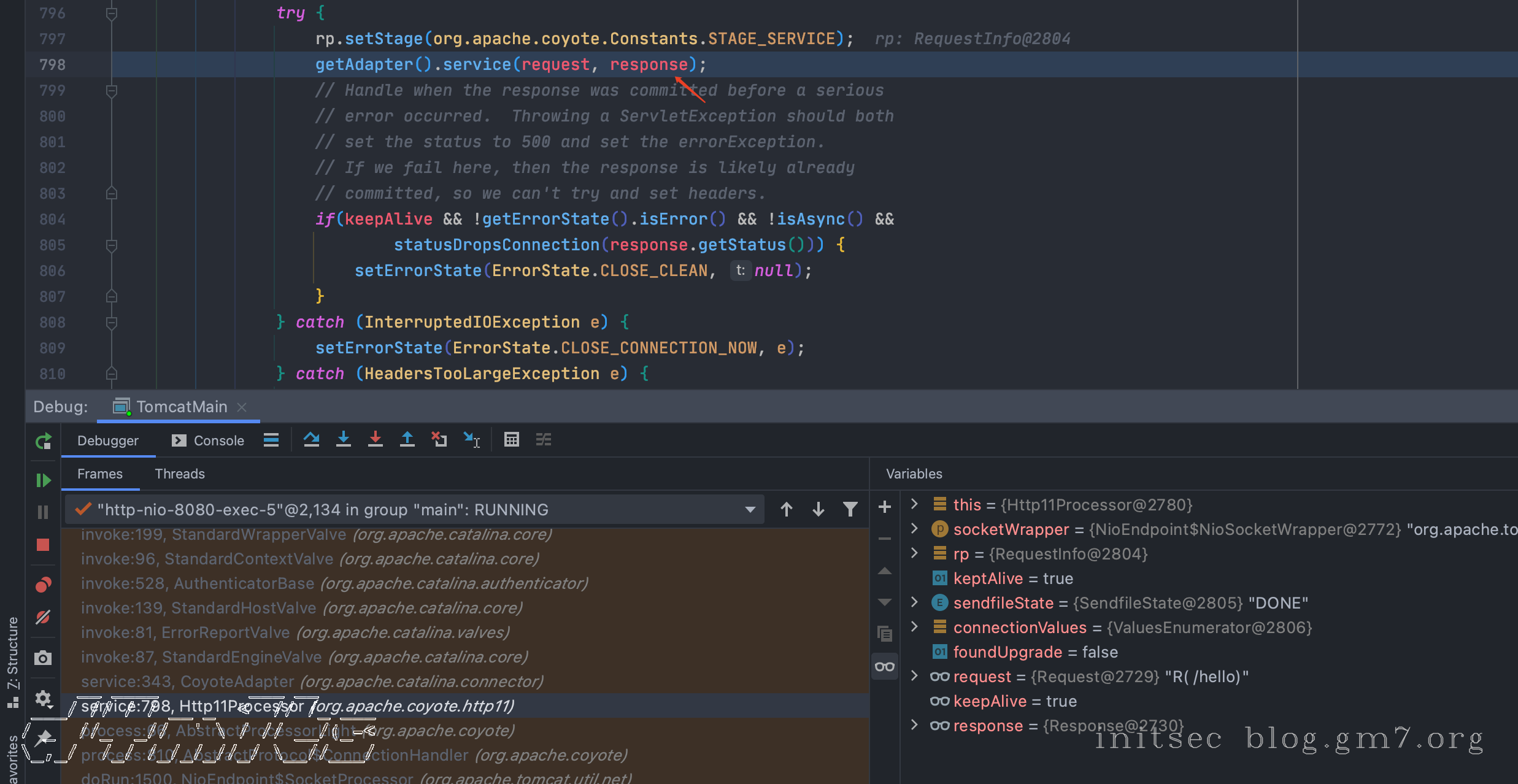Viewport: 1518px width, 784px height.
Task: Stop the debug session
Action: click(x=43, y=545)
